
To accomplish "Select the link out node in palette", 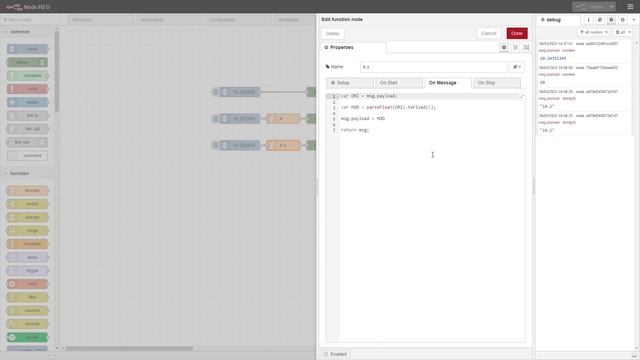I will point(27,142).
